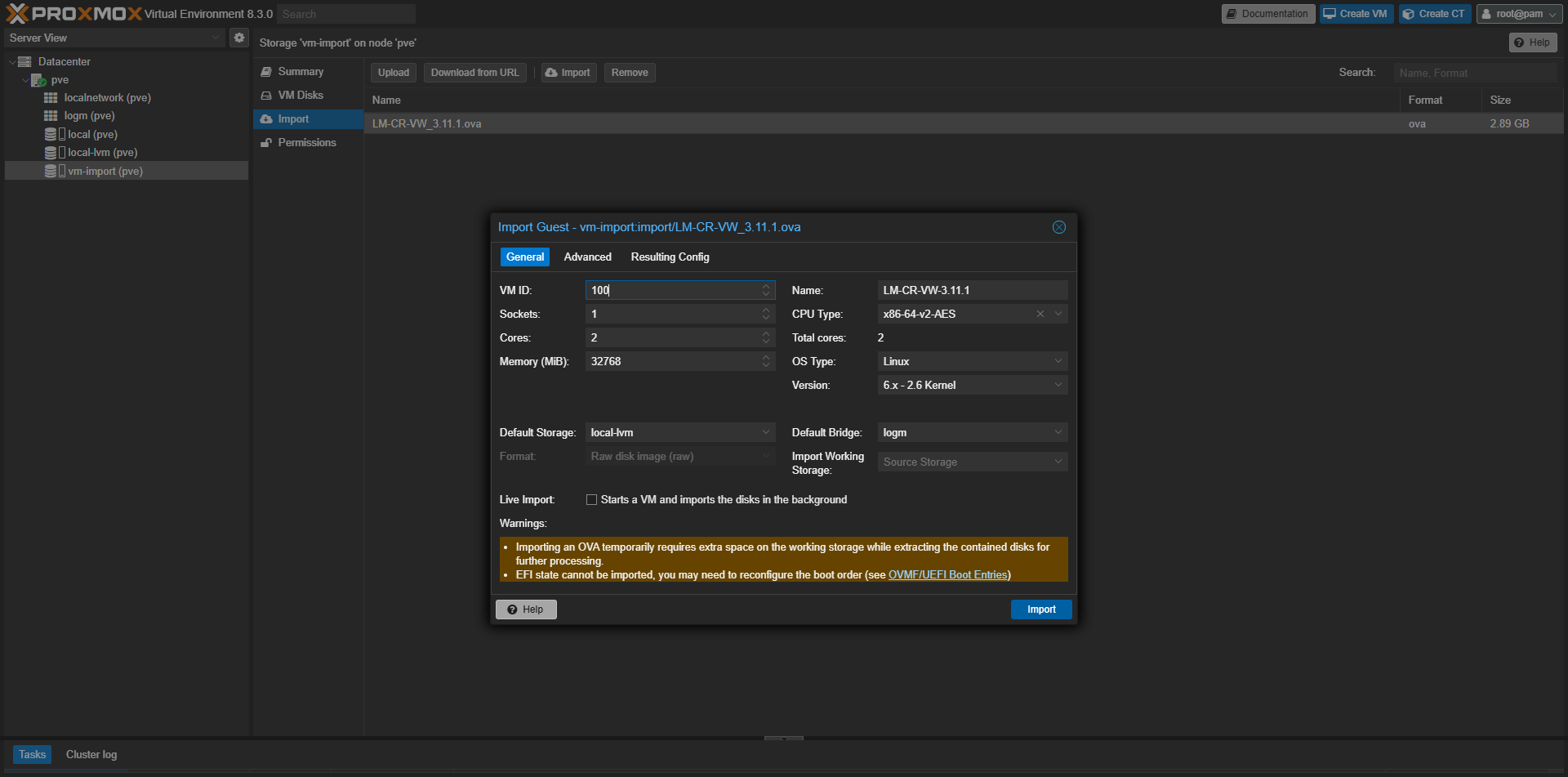Open the OVMF/UEFI Boot Entries link
Image resolution: width=1568 pixels, height=777 pixels.
(947, 575)
